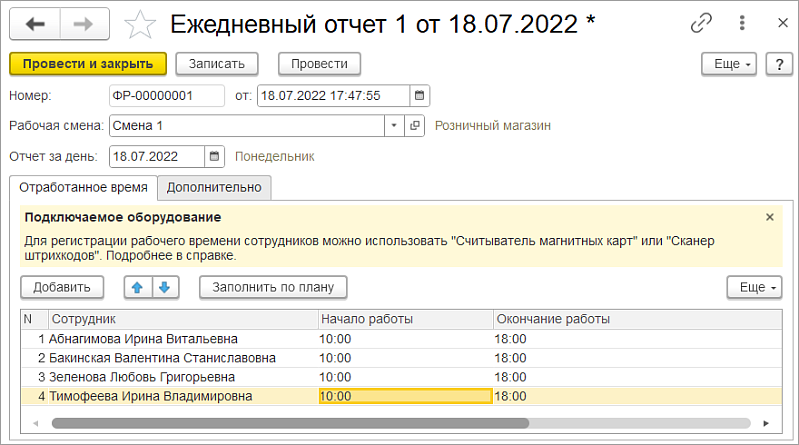This screenshot has height=445, width=799.
Task: Open Смена 1 record with open-form icon
Action: pyautogui.click(x=414, y=125)
